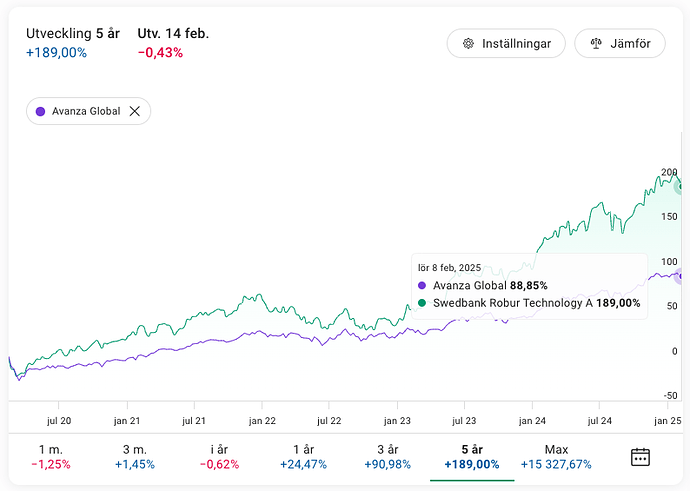Click the Jämför compare button
This screenshot has height=491, width=690.
620,44
